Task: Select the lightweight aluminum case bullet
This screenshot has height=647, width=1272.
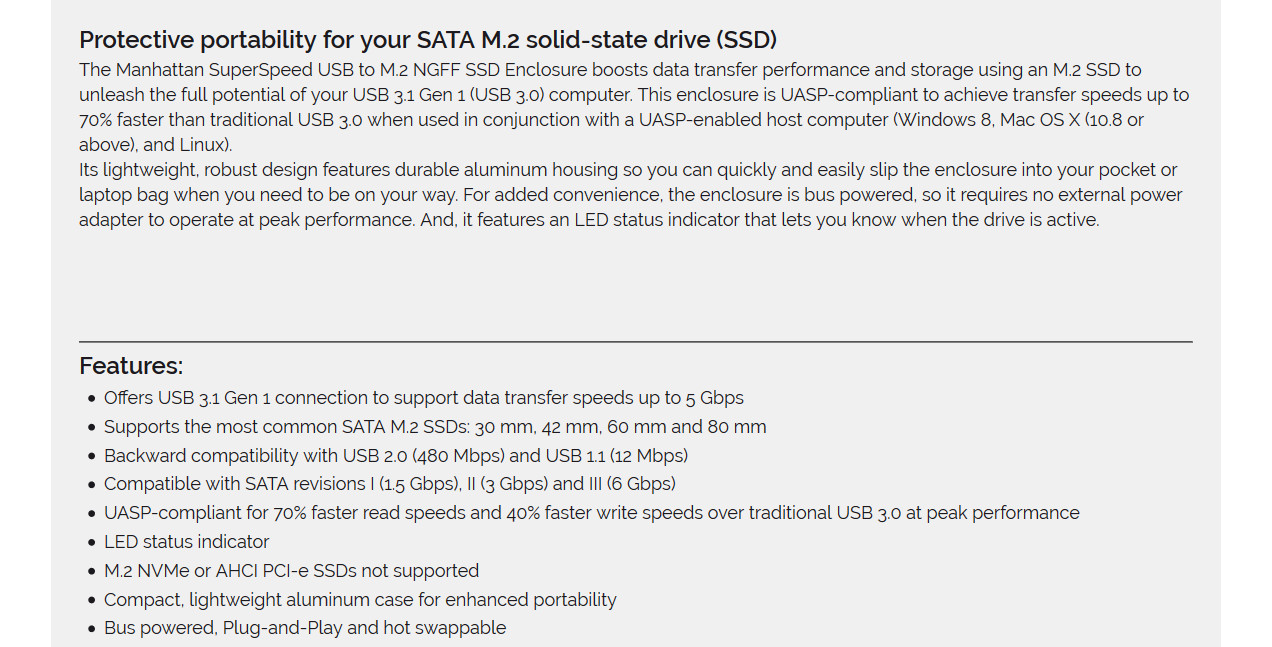Action: tap(360, 600)
